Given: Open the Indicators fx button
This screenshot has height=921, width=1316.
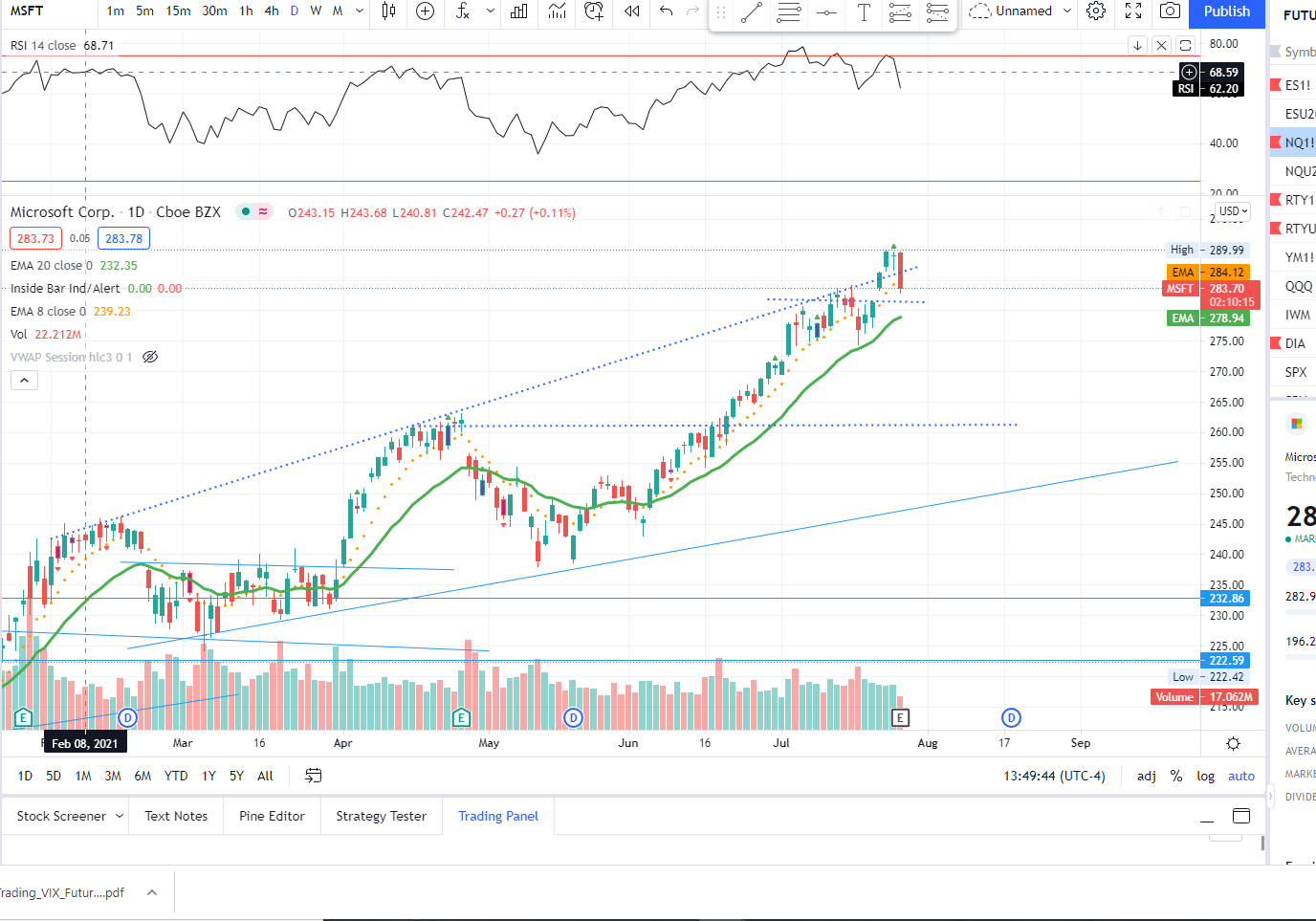Looking at the screenshot, I should [463, 11].
